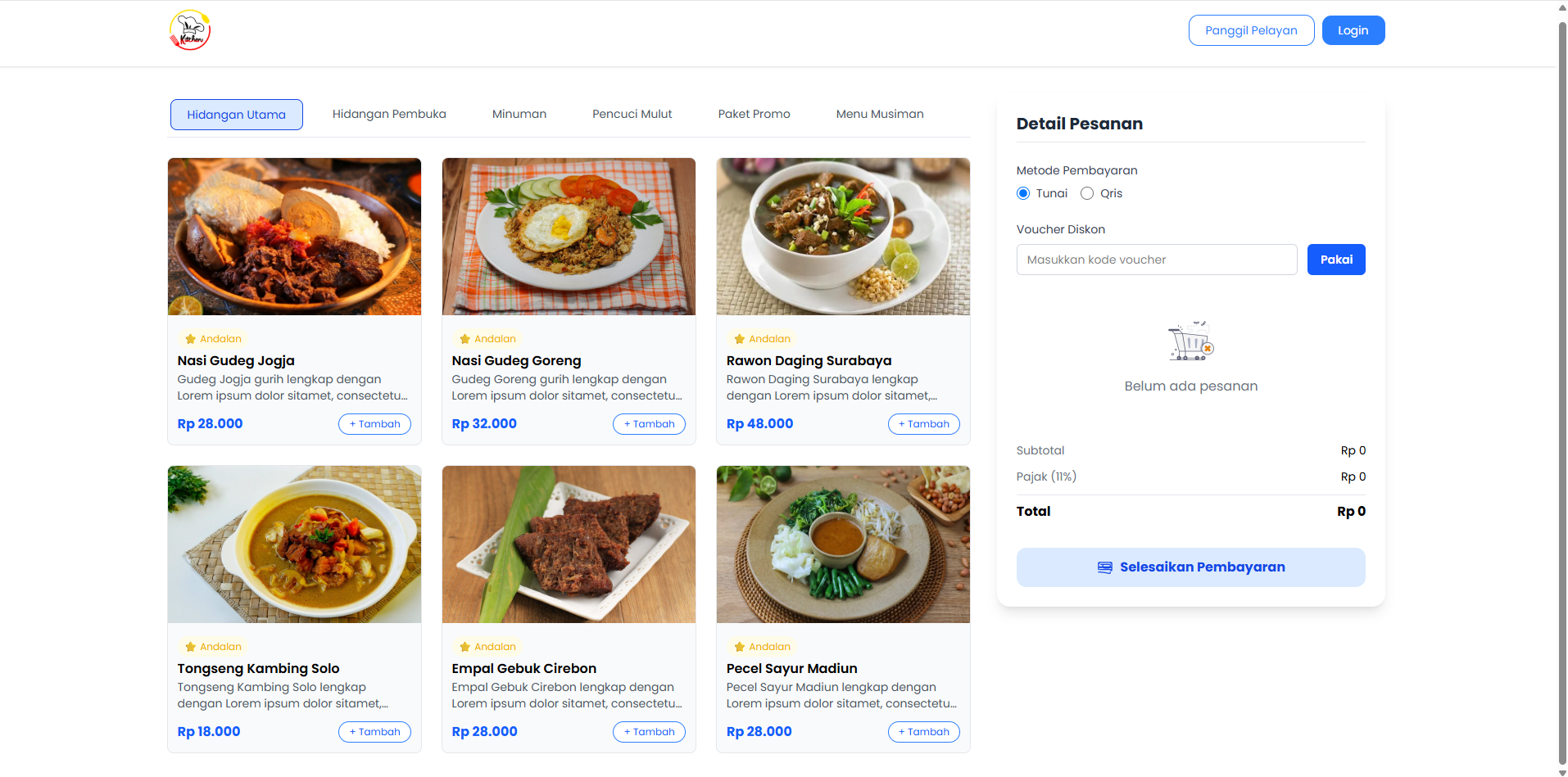Image resolution: width=1568 pixels, height=777 pixels.
Task: Click the star icon on Nasi Gudeg Jogja's Andalan badge
Action: pyautogui.click(x=189, y=338)
